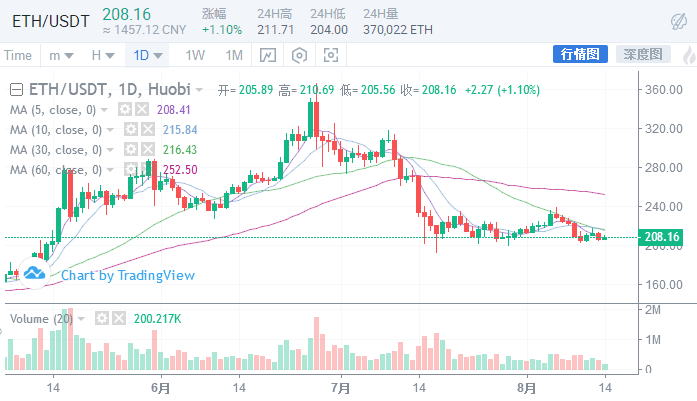
Task: Open the Chart by TradingView link
Action: point(128,275)
